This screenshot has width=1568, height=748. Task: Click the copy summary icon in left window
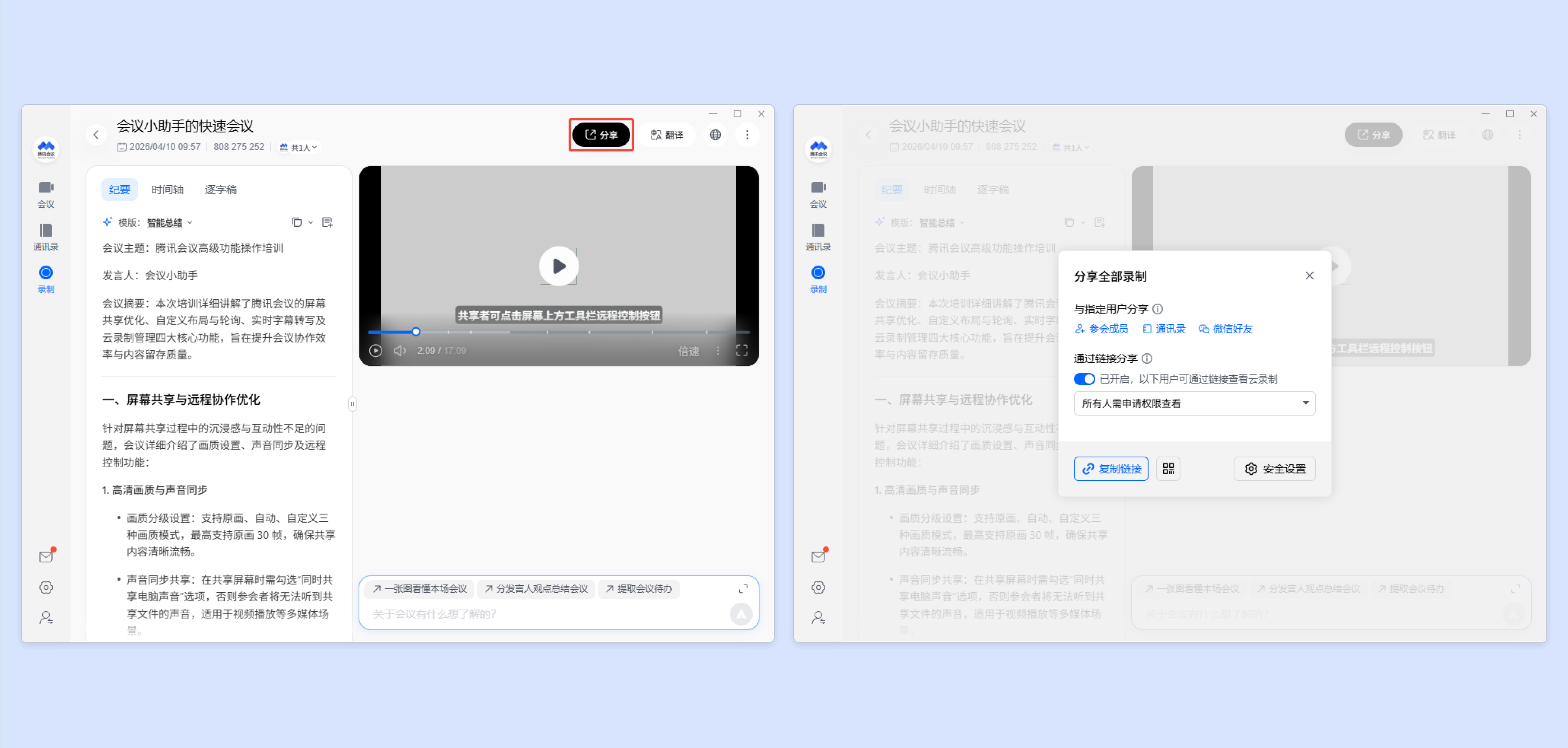point(296,222)
